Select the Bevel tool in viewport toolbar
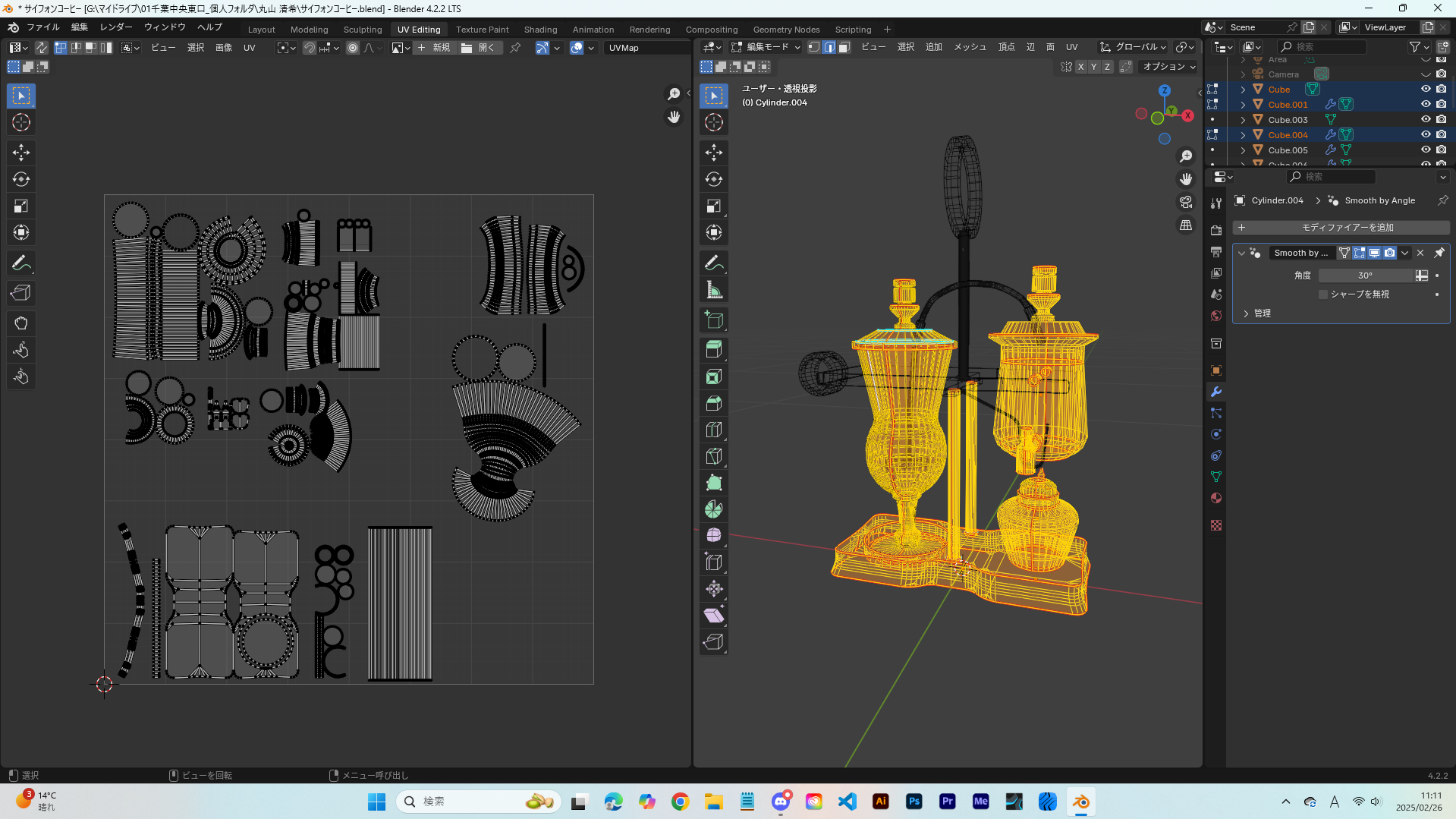 pos(713,403)
